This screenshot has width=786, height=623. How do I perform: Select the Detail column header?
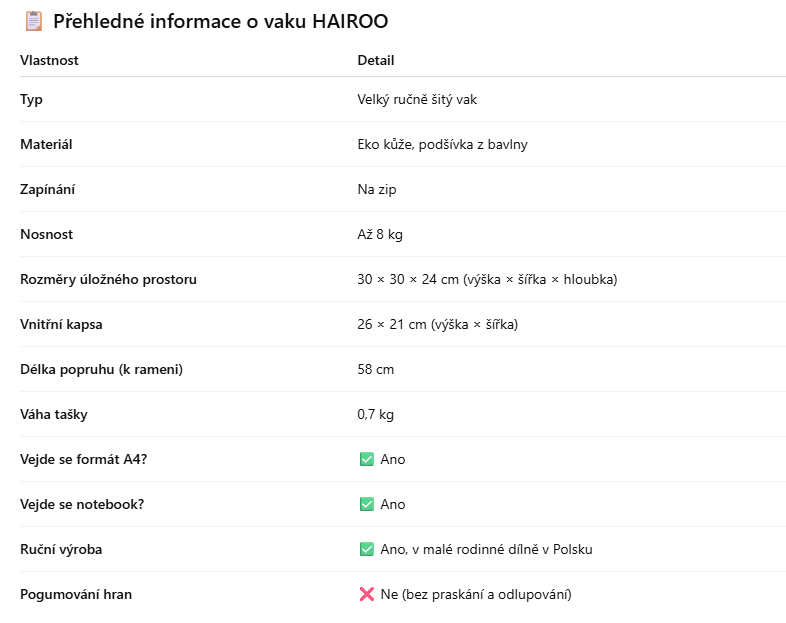(376, 60)
